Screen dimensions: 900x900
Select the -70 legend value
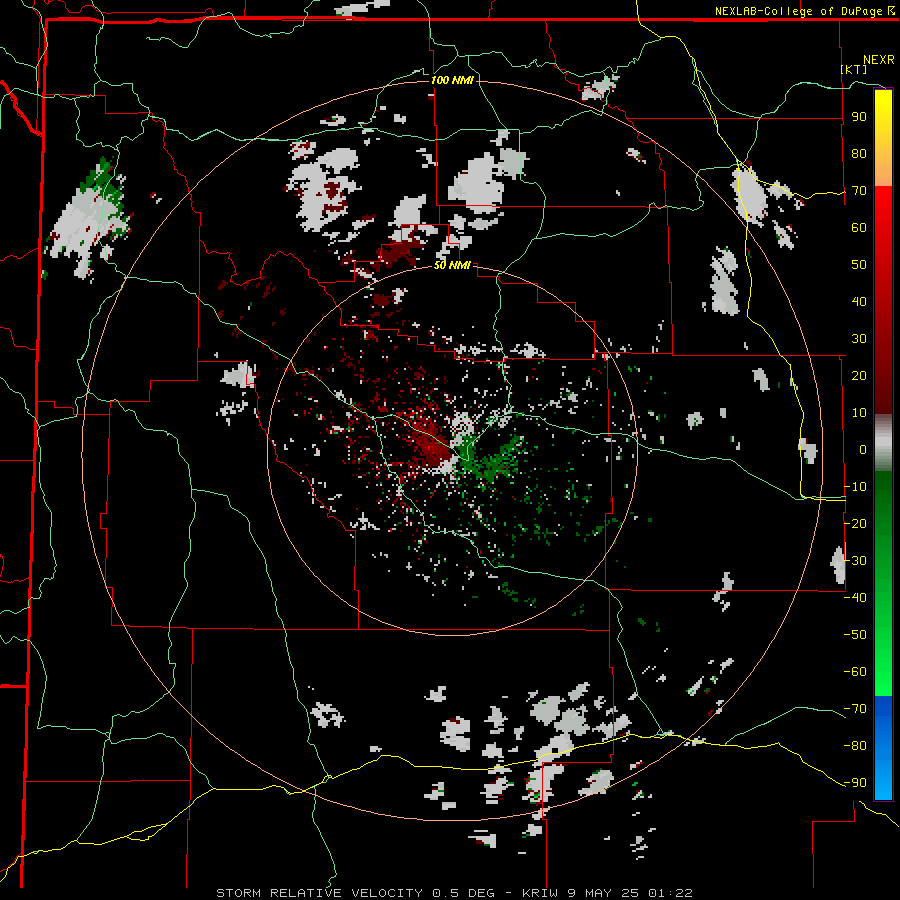[x=855, y=708]
